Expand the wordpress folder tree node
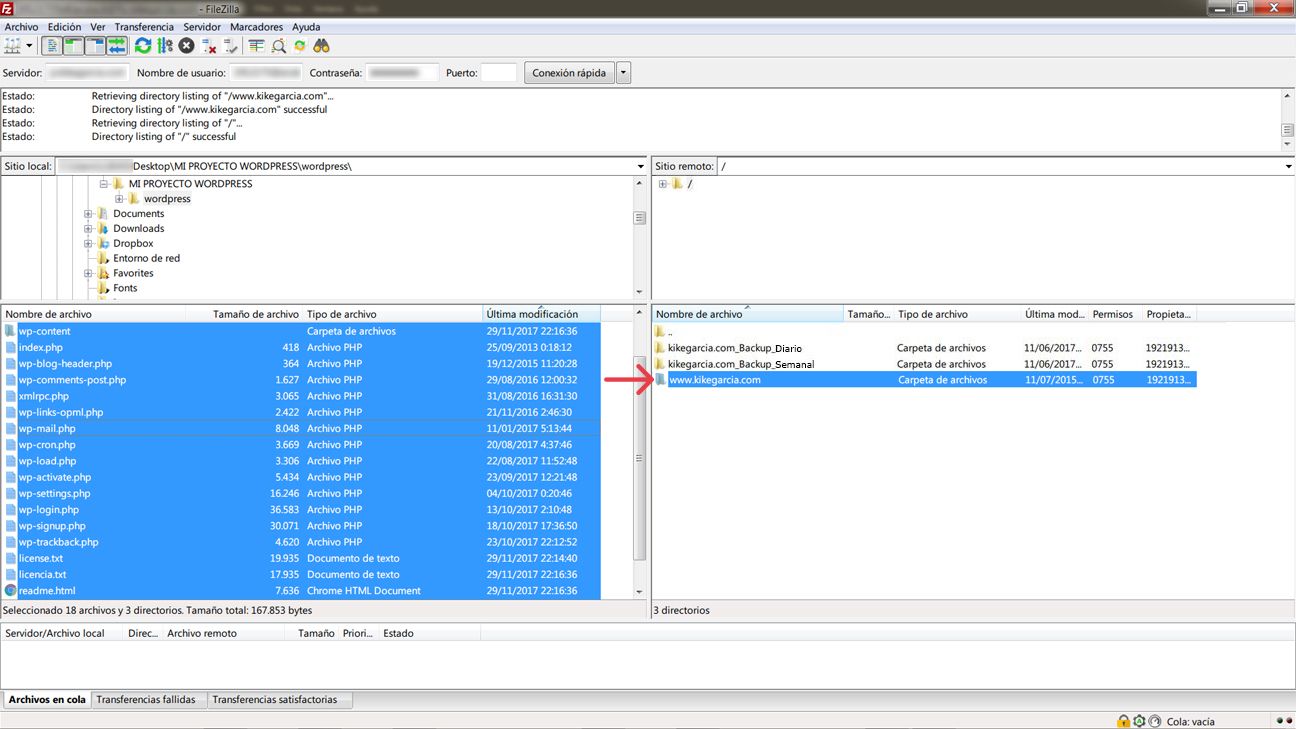The height and width of the screenshot is (729, 1296). pos(119,199)
